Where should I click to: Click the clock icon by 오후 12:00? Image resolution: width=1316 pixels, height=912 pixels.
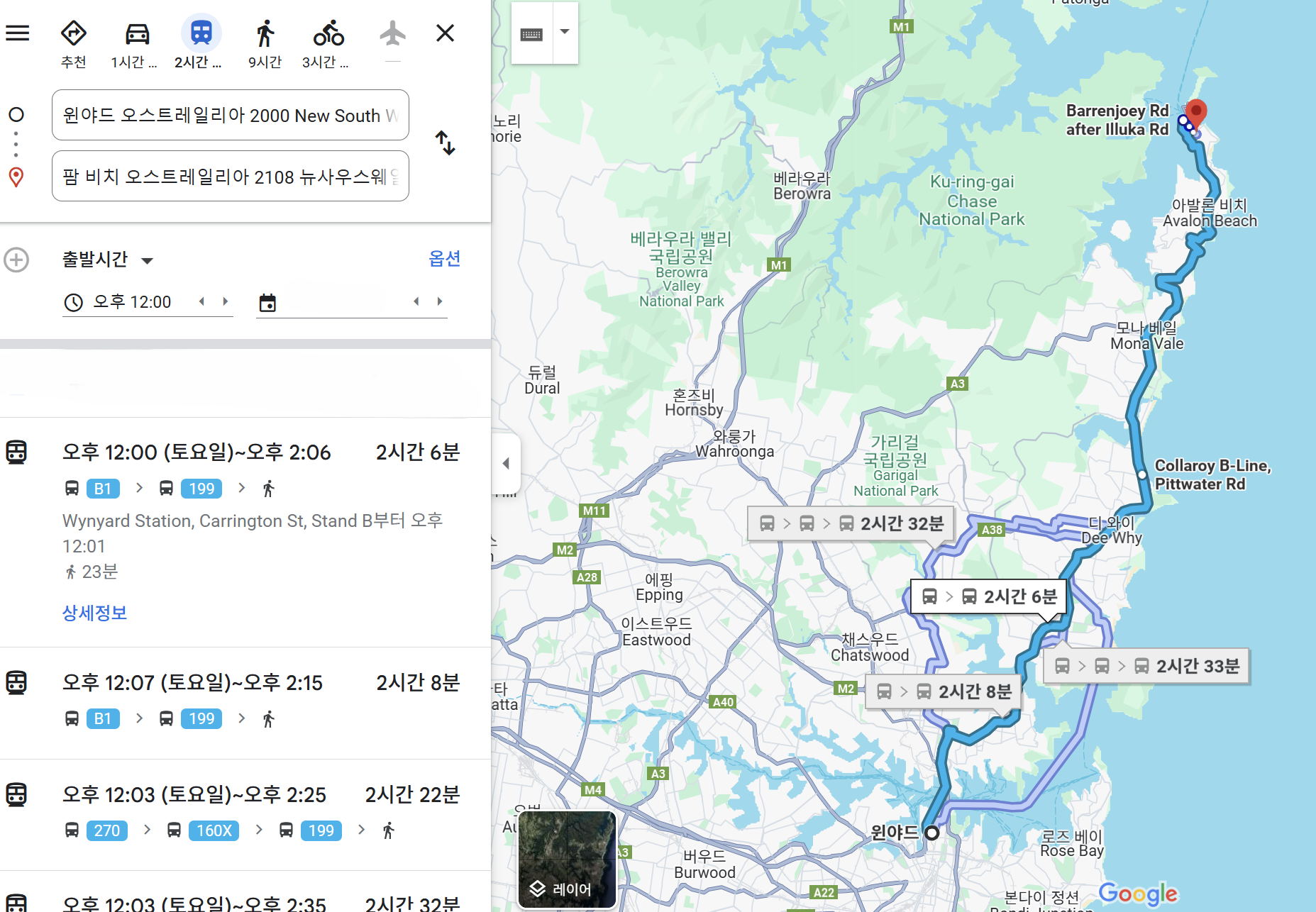[x=73, y=303]
